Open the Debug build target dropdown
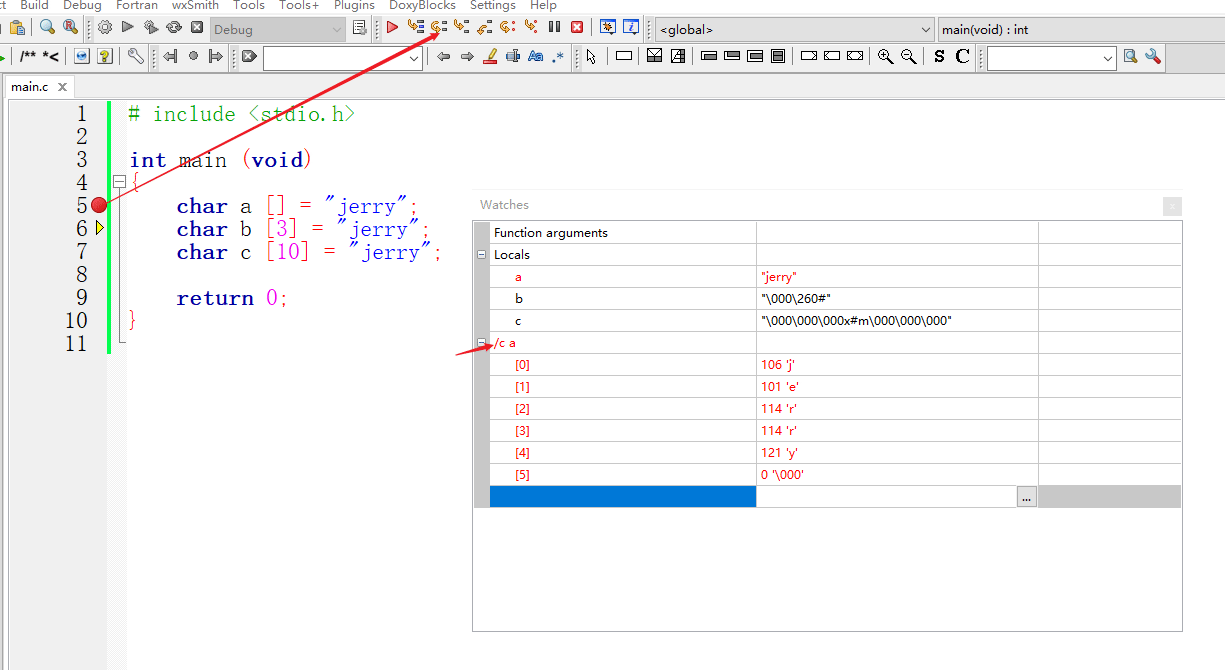The image size is (1225, 670). click(278, 29)
